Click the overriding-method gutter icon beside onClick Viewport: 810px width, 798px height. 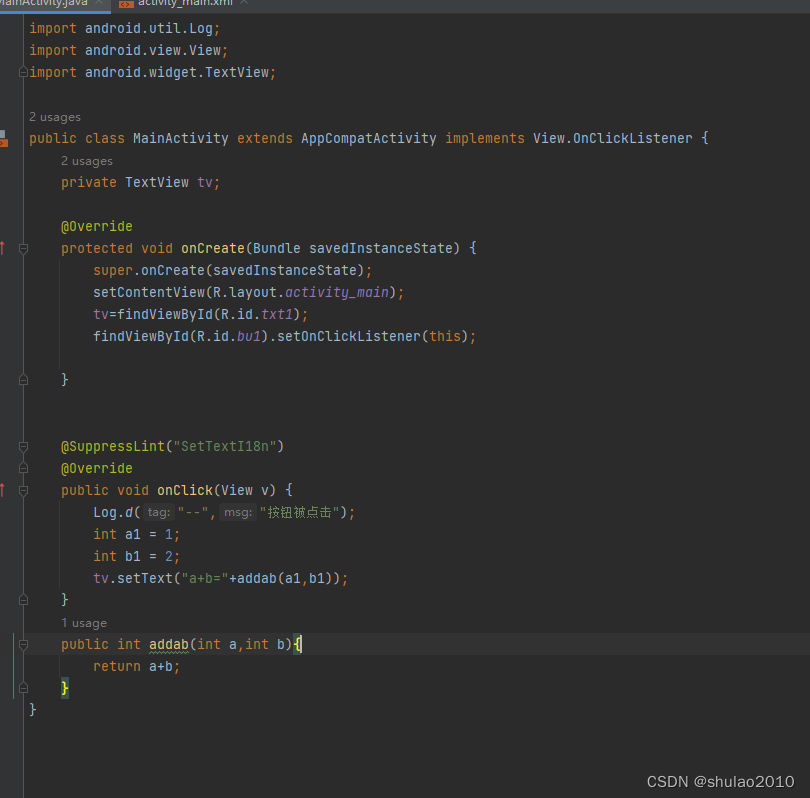[3, 490]
